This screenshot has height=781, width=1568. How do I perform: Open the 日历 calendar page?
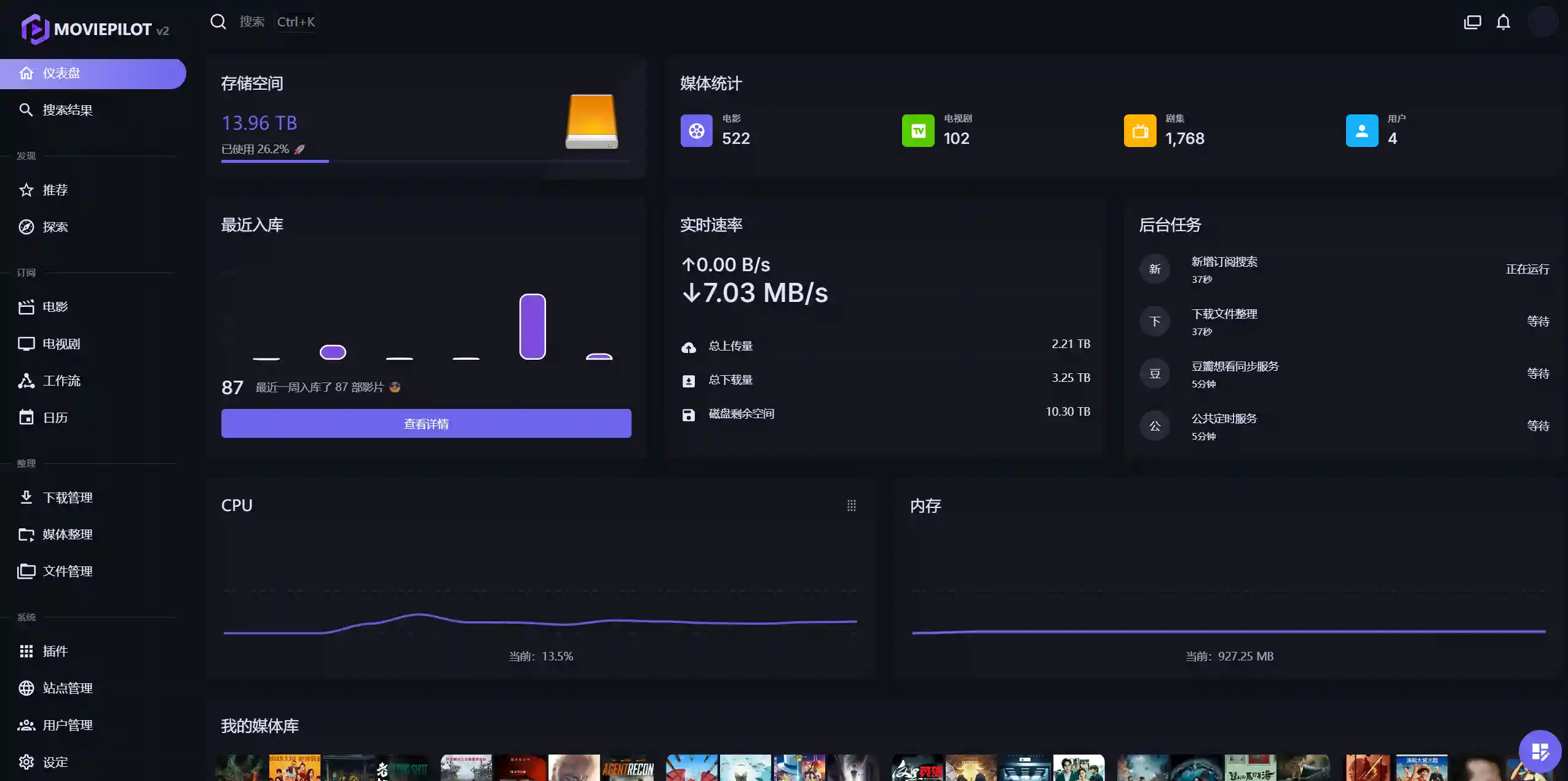click(55, 418)
